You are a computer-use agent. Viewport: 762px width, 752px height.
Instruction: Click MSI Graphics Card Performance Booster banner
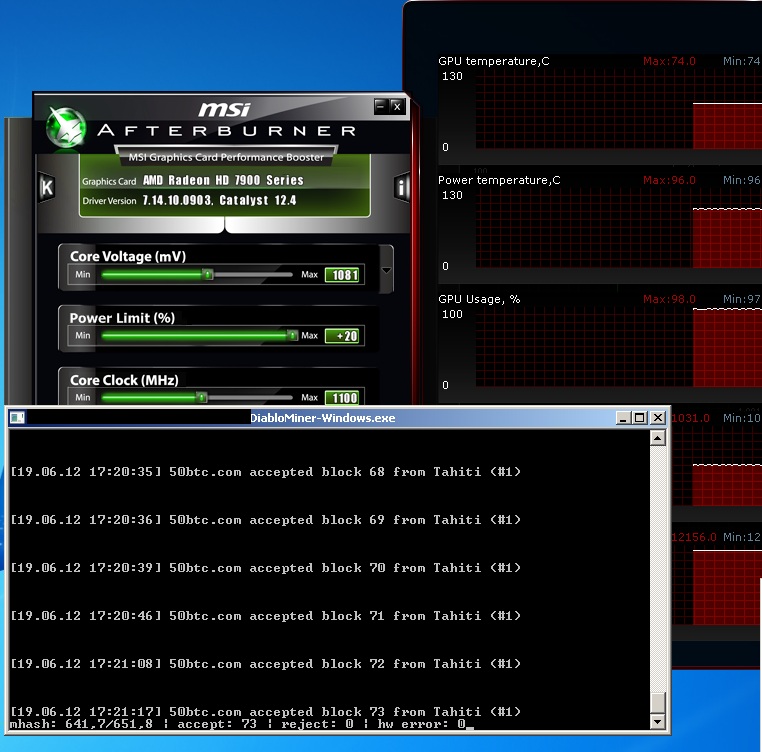(226, 157)
